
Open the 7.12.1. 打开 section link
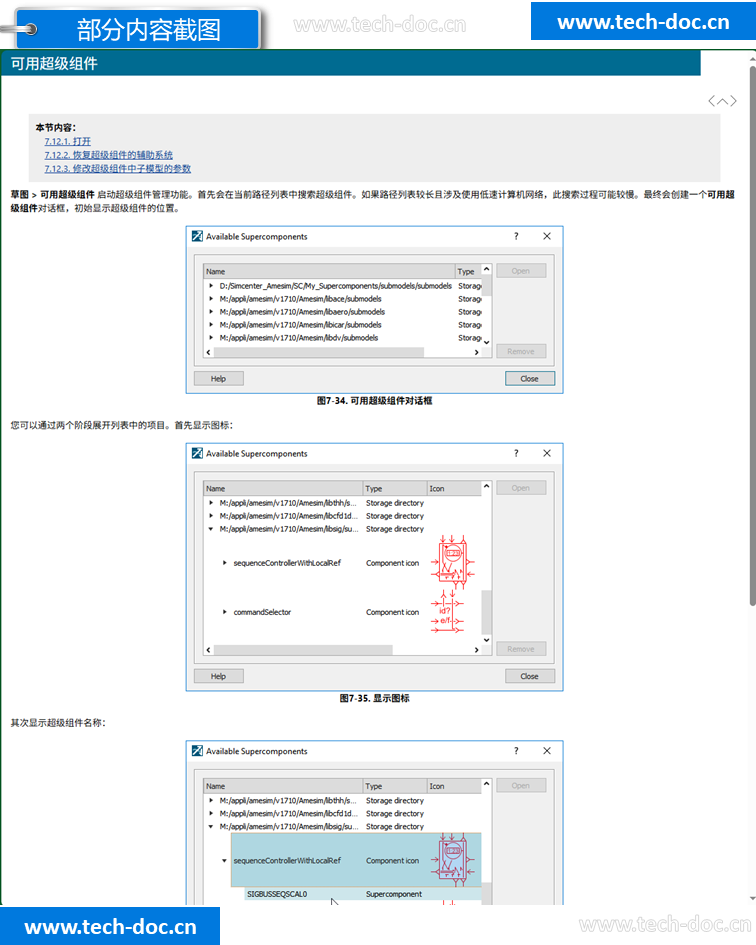tap(68, 141)
